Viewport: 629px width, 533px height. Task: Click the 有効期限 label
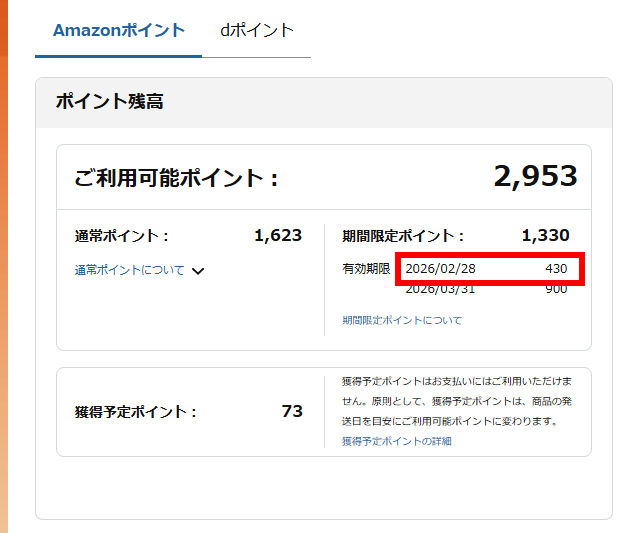[x=366, y=269]
